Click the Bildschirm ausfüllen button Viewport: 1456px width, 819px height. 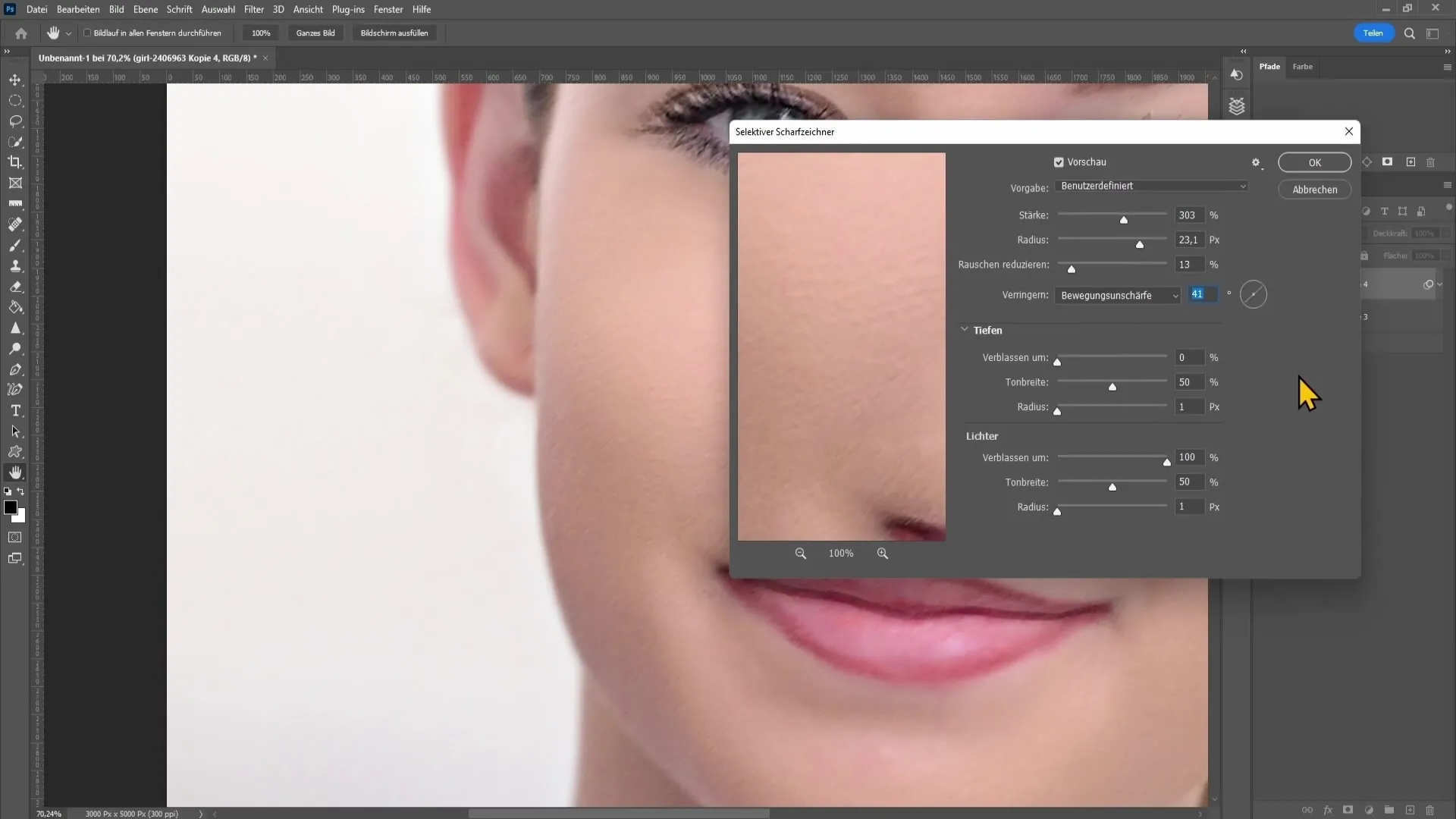(x=394, y=33)
